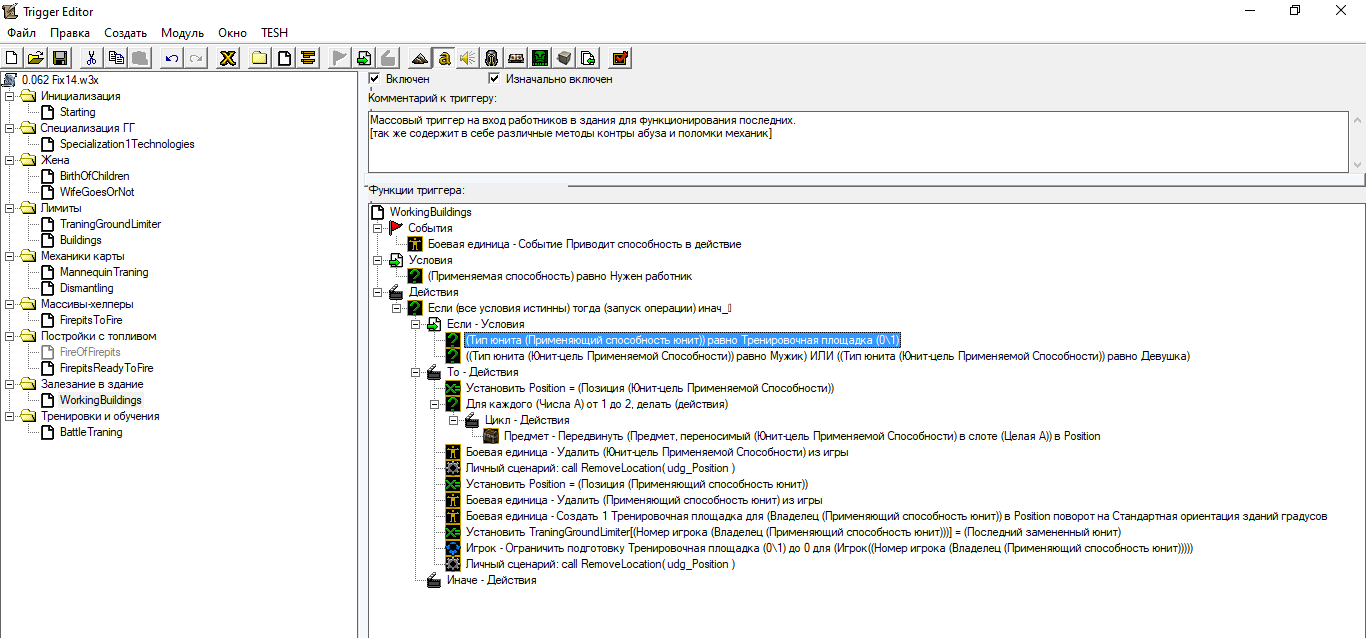The height and width of the screenshot is (638, 1368).
Task: Click the Copy toolbar icon
Action: 116,58
